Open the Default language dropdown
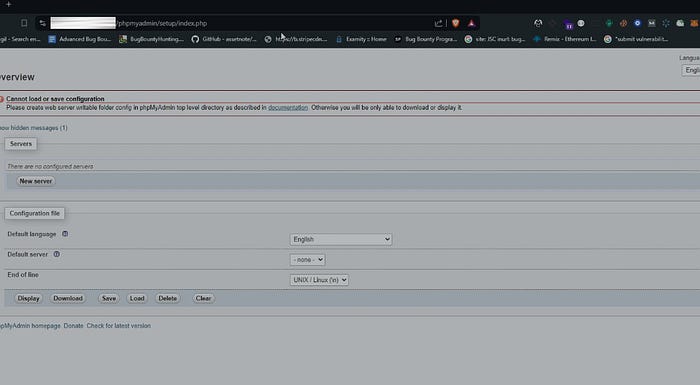 tap(341, 239)
